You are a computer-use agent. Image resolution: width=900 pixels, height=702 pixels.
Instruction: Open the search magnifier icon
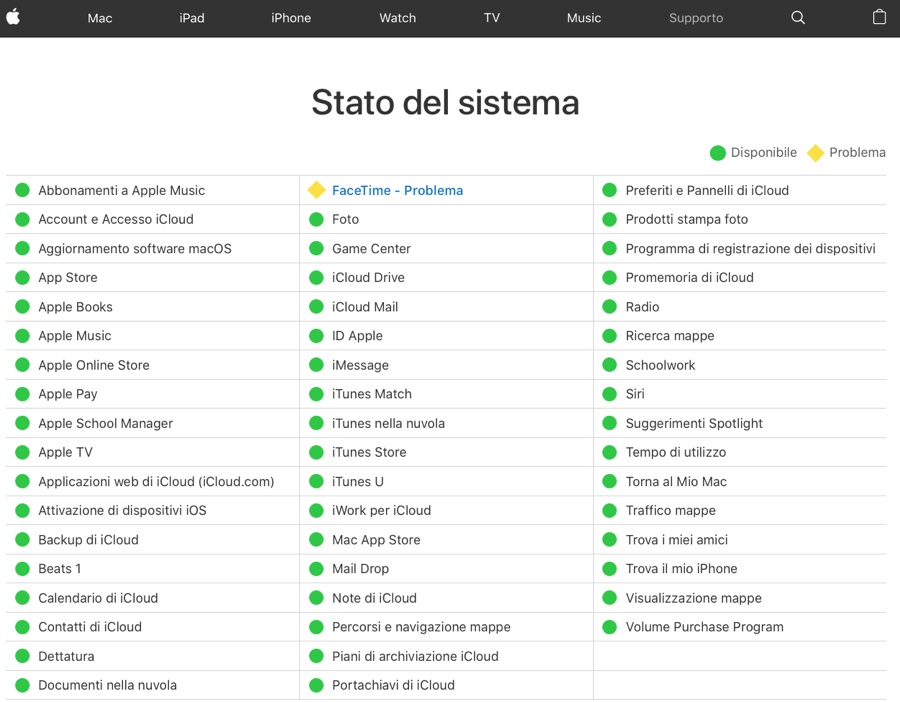click(x=798, y=18)
